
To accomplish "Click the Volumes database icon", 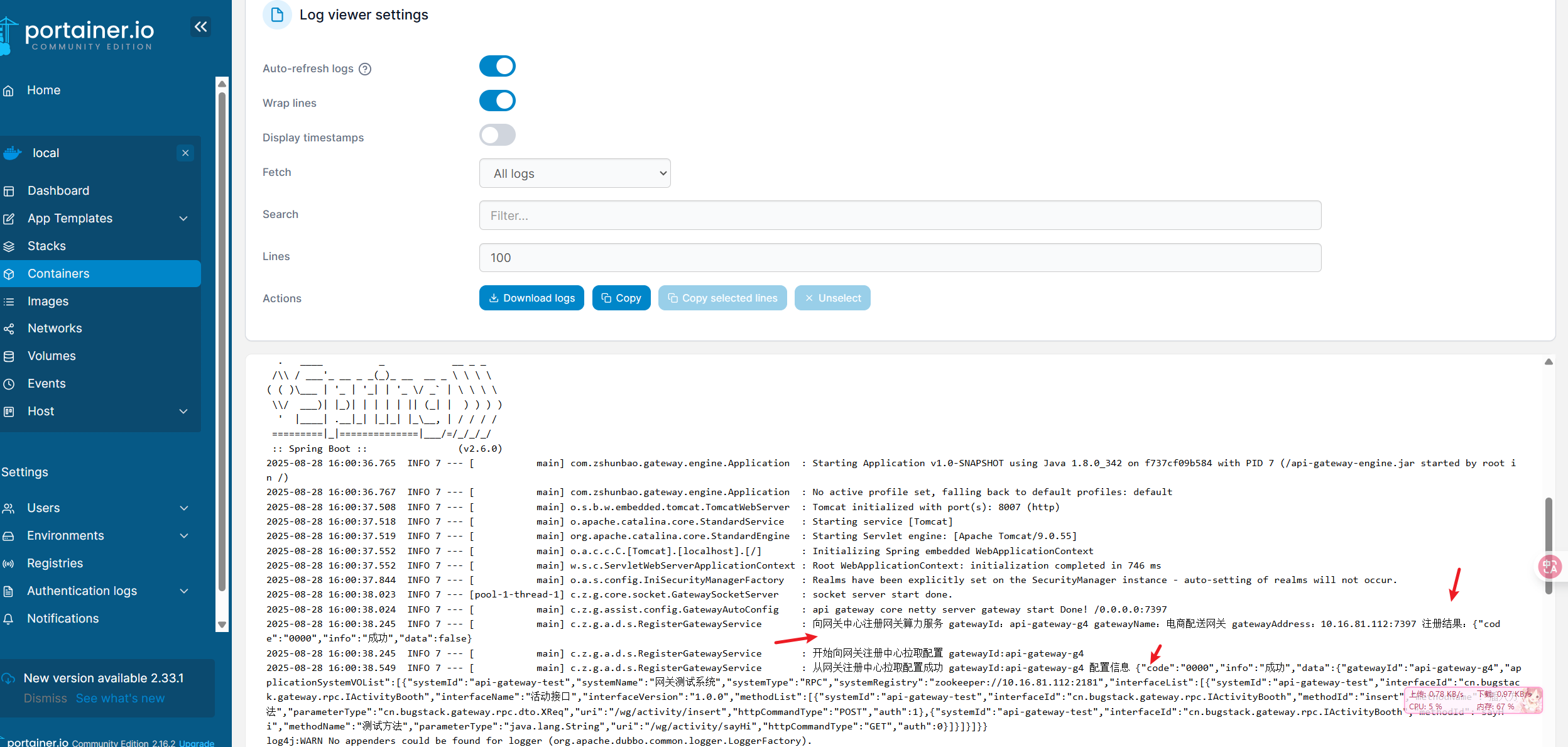I will 9,356.
